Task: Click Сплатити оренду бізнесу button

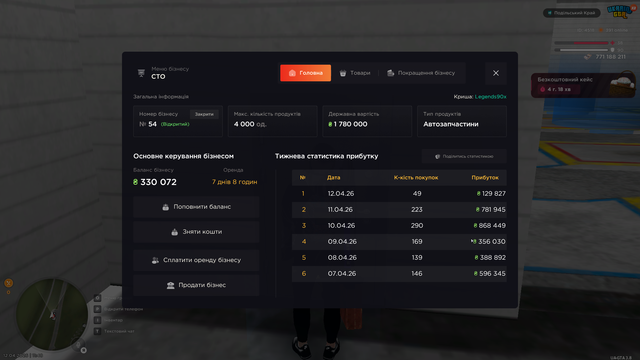Action: pyautogui.click(x=196, y=260)
